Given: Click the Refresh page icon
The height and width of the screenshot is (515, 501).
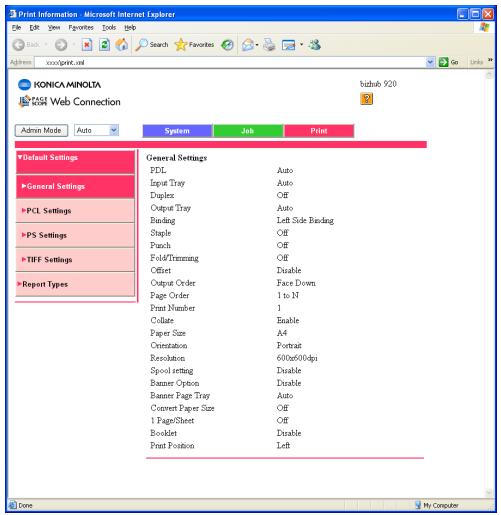Looking at the screenshot, I should pos(104,45).
